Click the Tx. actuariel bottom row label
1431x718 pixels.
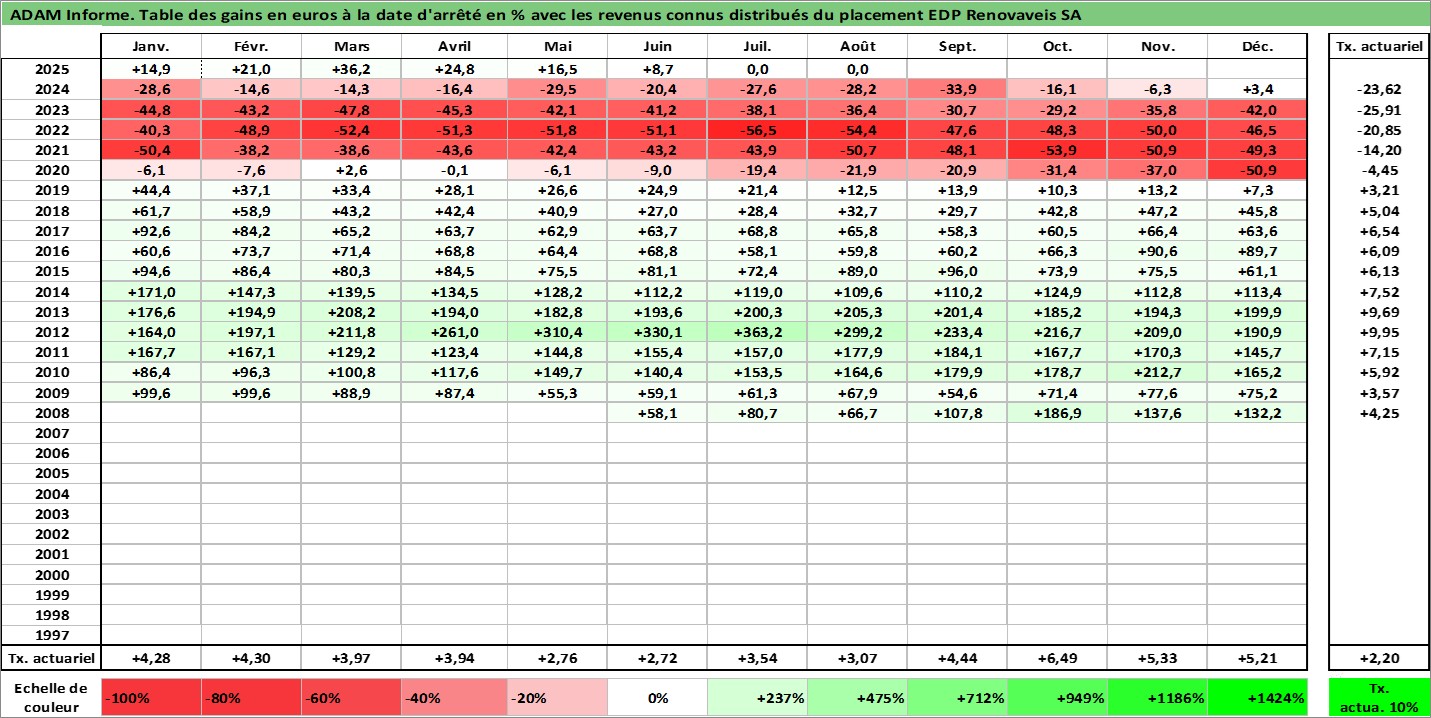pos(51,659)
